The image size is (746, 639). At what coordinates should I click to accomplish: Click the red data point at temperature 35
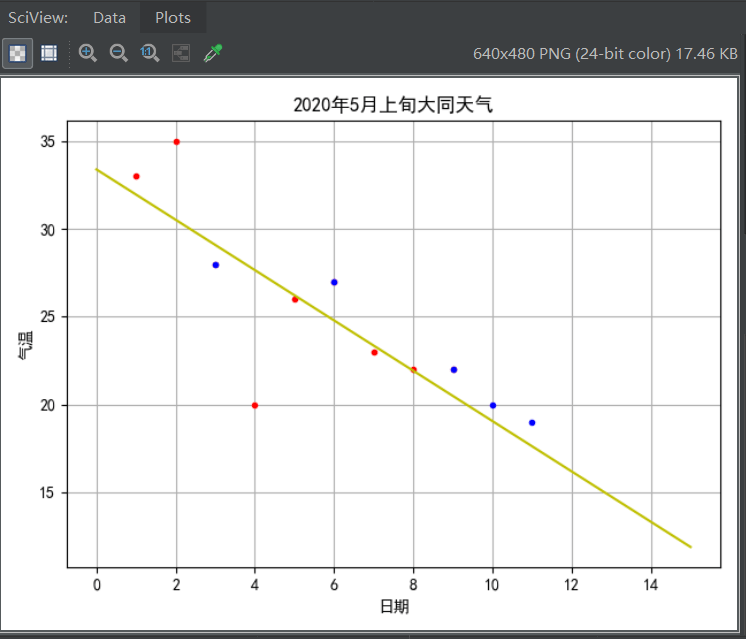click(177, 142)
